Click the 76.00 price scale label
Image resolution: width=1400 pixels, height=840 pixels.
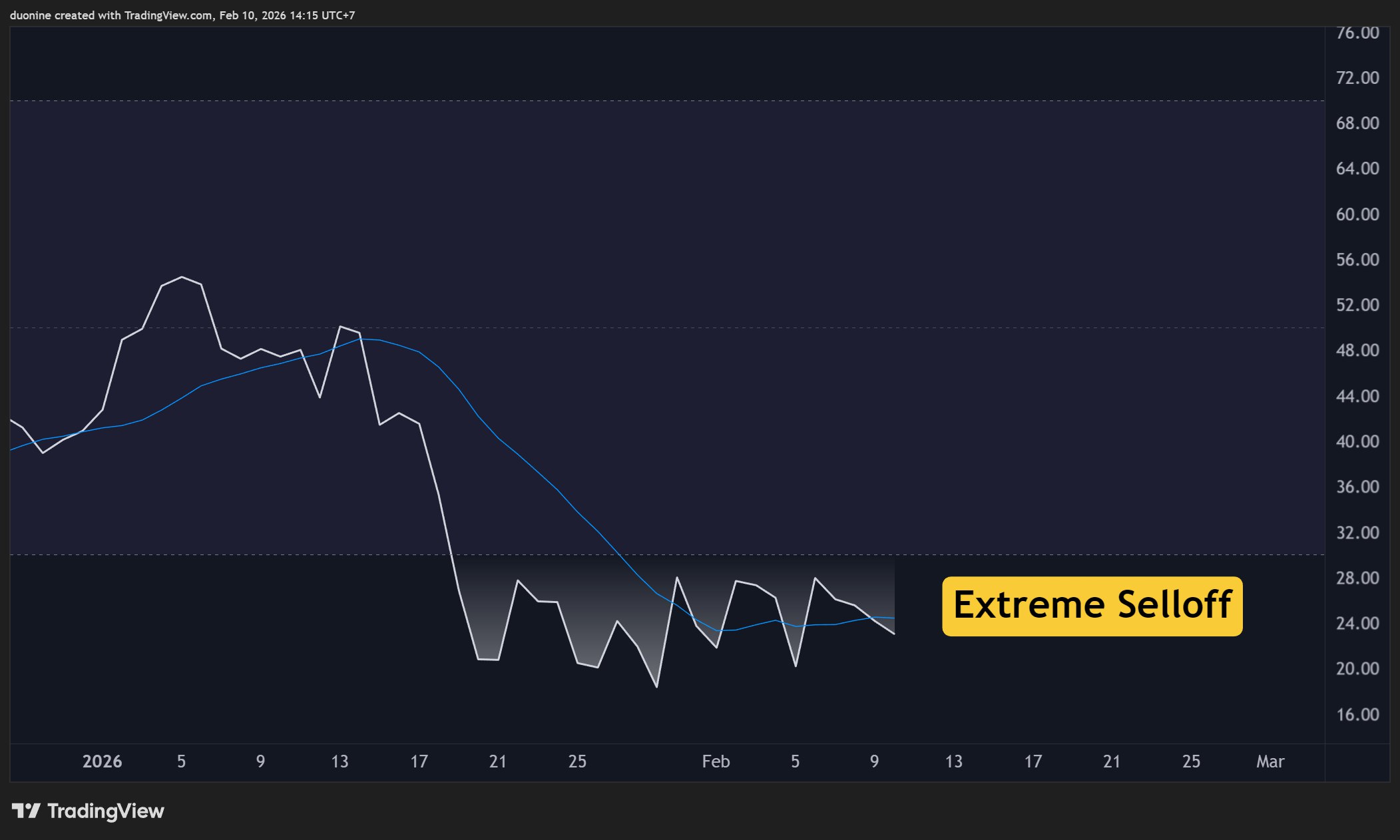[x=1357, y=33]
